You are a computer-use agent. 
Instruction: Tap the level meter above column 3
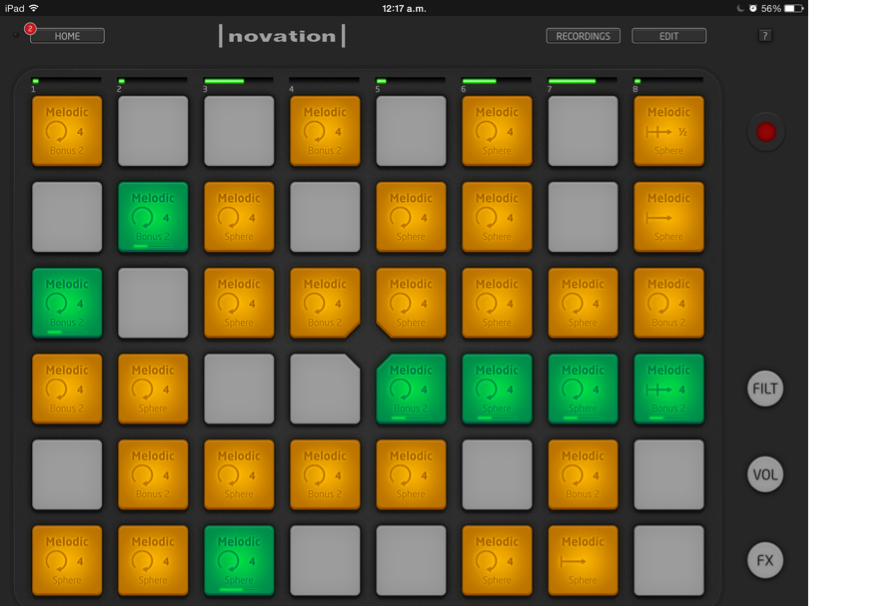(238, 81)
